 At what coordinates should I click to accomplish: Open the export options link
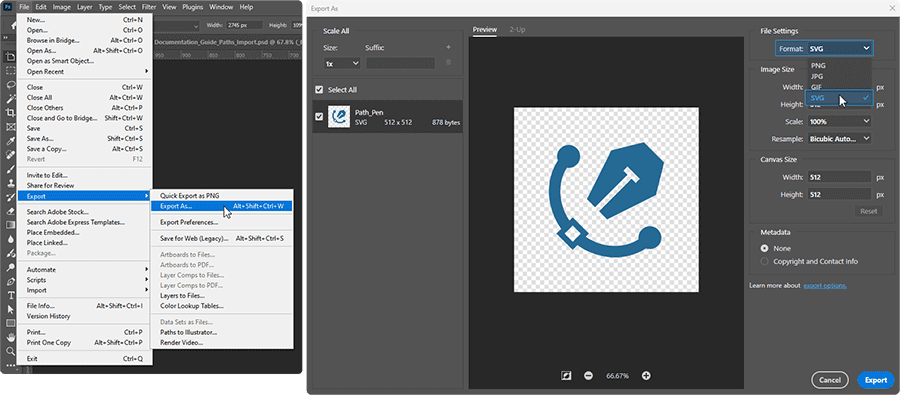[825, 285]
